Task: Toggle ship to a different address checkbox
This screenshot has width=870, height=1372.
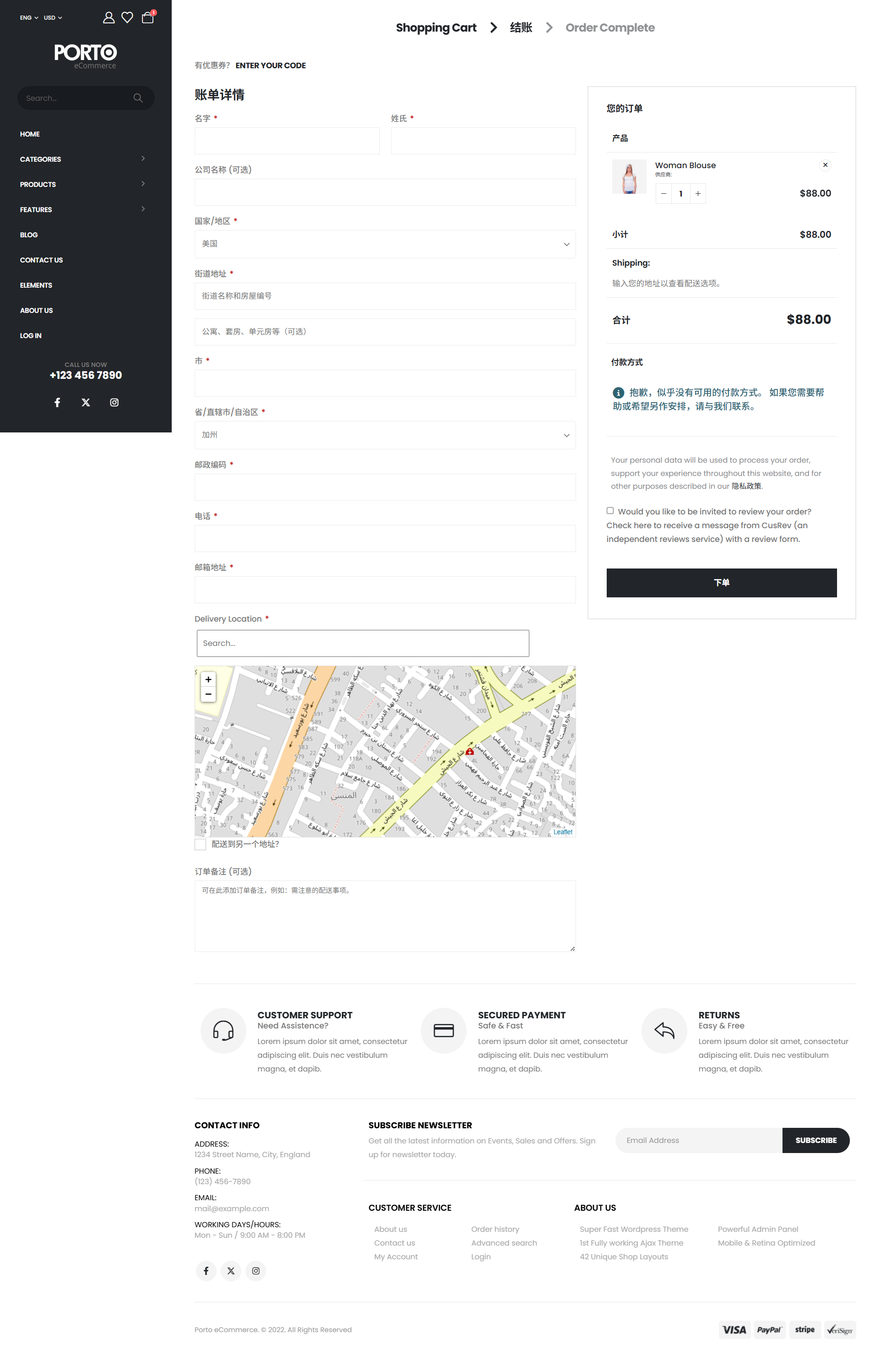Action: pos(201,844)
